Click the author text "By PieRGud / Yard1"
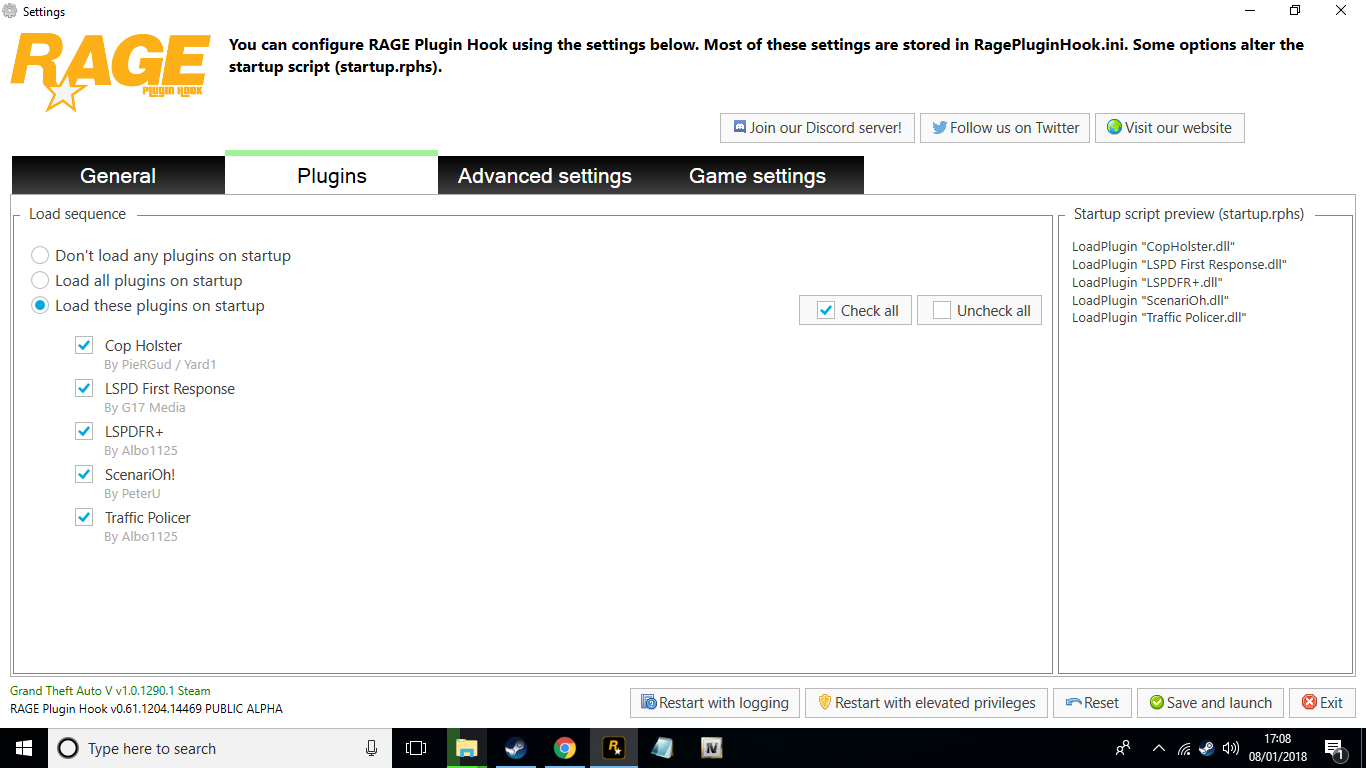This screenshot has width=1366, height=768. coord(160,365)
